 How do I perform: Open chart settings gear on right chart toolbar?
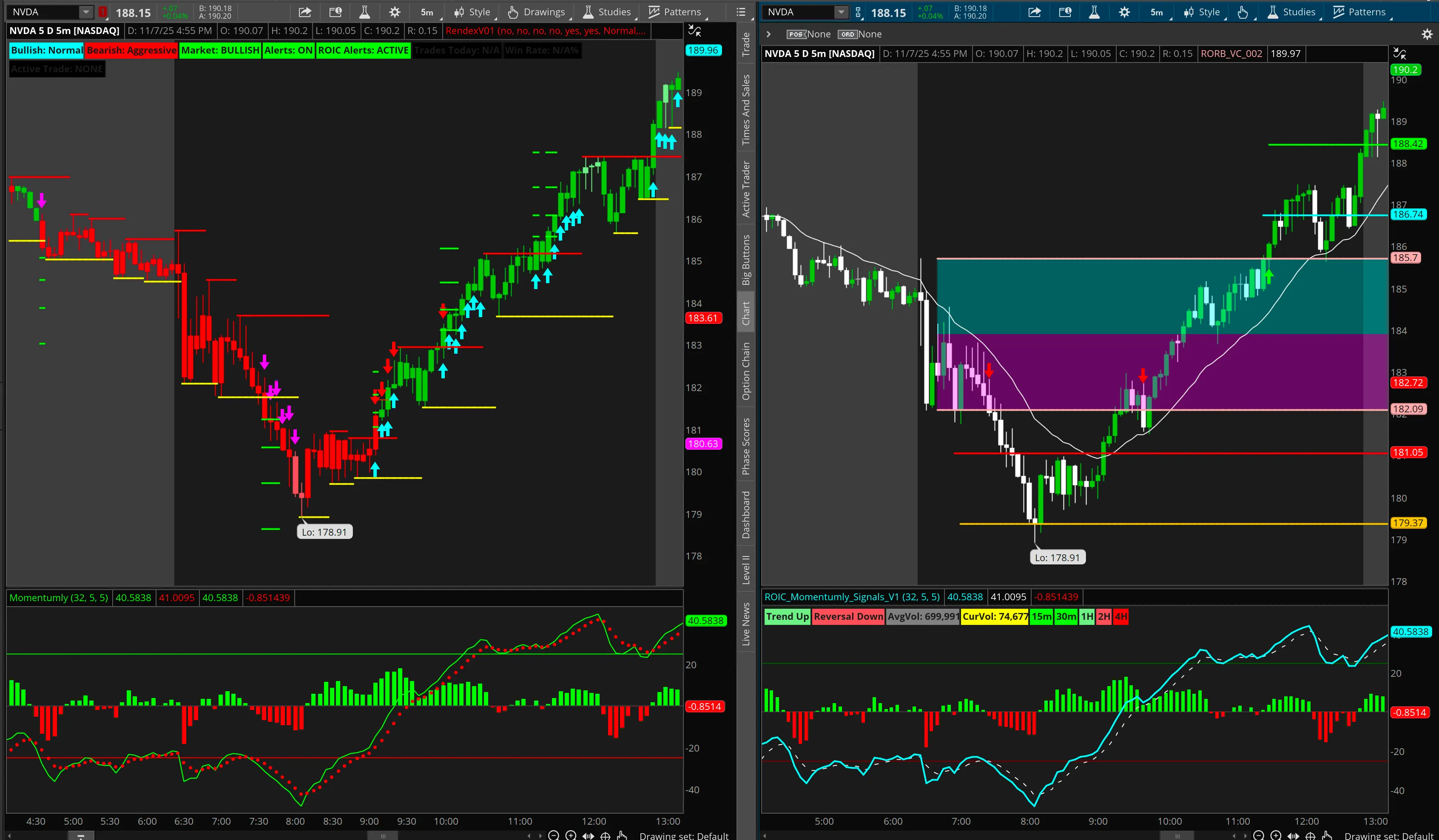[x=1124, y=12]
